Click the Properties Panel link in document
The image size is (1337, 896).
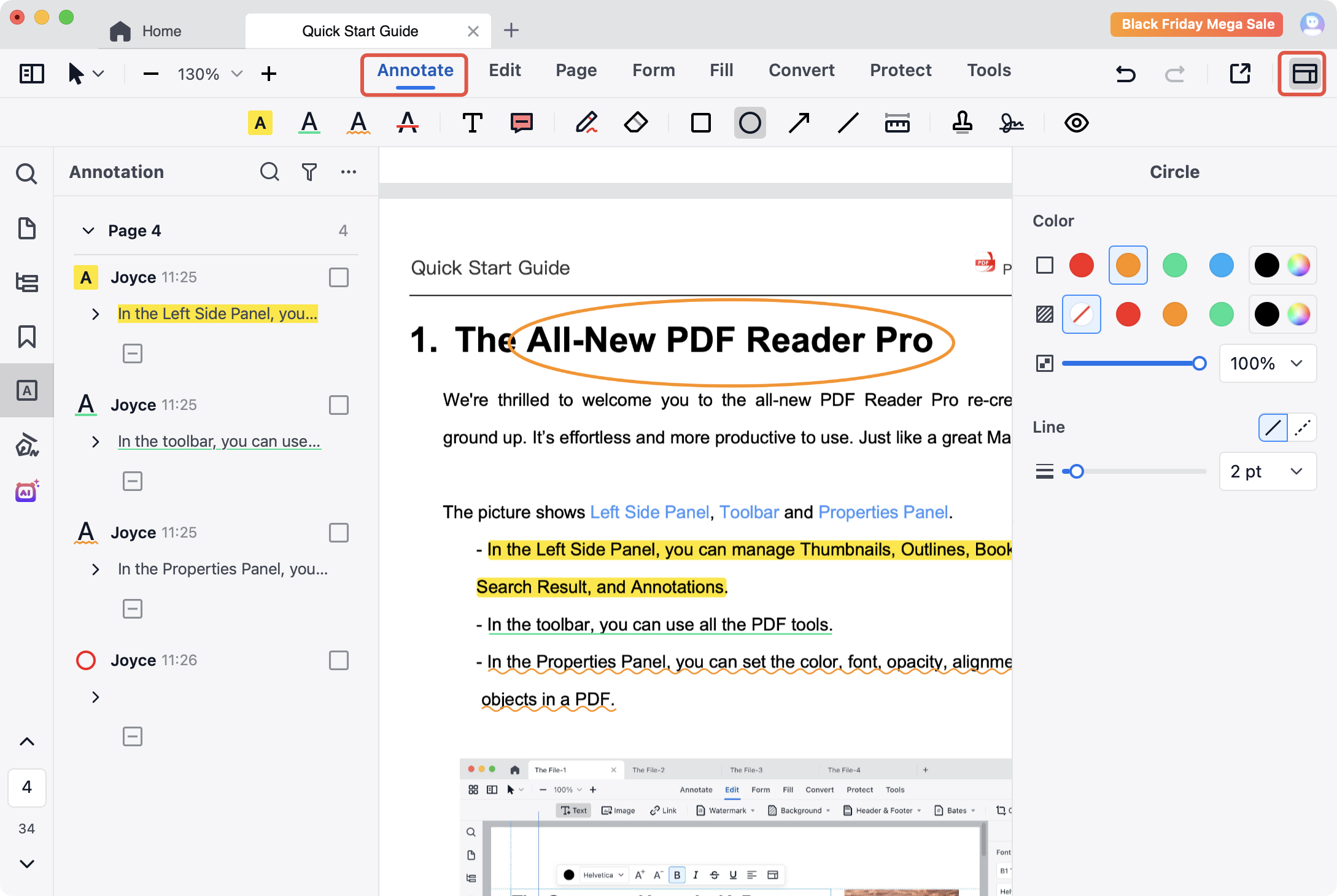883,512
